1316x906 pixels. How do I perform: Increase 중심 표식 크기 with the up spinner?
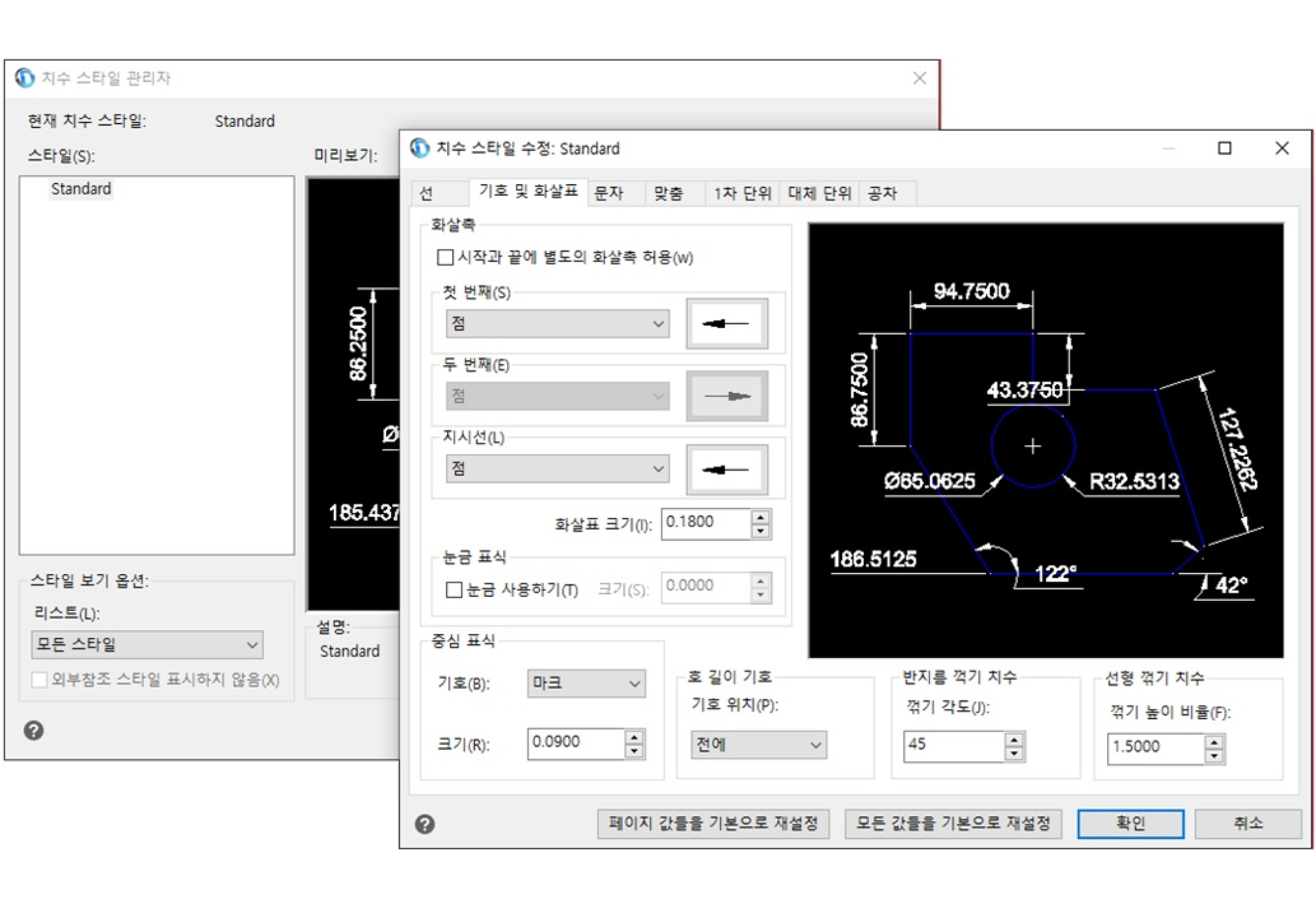(x=634, y=737)
